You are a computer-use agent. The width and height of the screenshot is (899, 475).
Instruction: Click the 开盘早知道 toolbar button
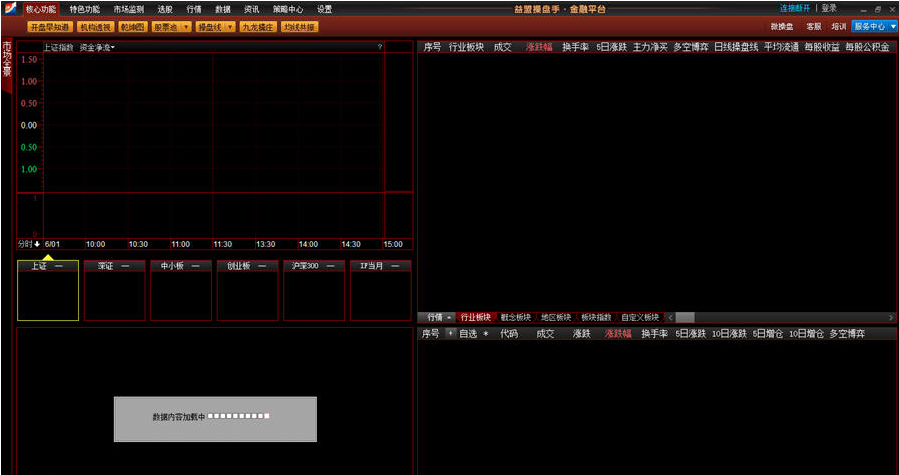(x=49, y=27)
